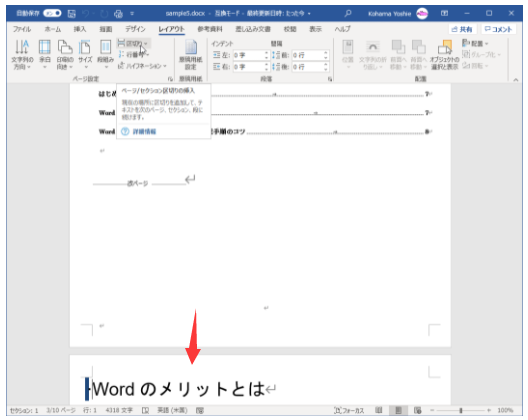This screenshot has height=420, width=528.
Task: Open 段落 paragraph dialog launcher
Action: tap(330, 79)
